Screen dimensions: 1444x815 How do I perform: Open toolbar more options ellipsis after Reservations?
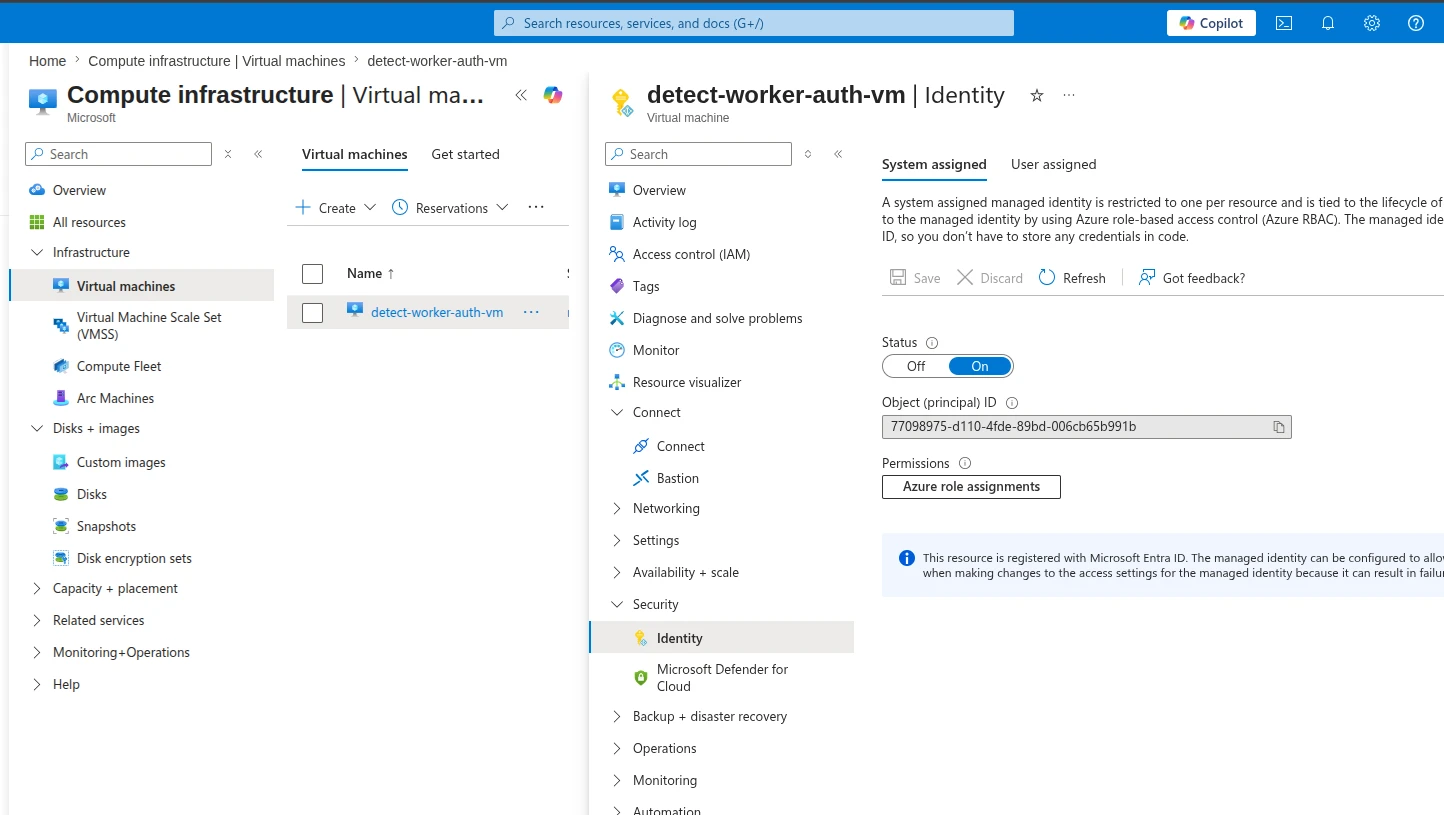(x=536, y=207)
